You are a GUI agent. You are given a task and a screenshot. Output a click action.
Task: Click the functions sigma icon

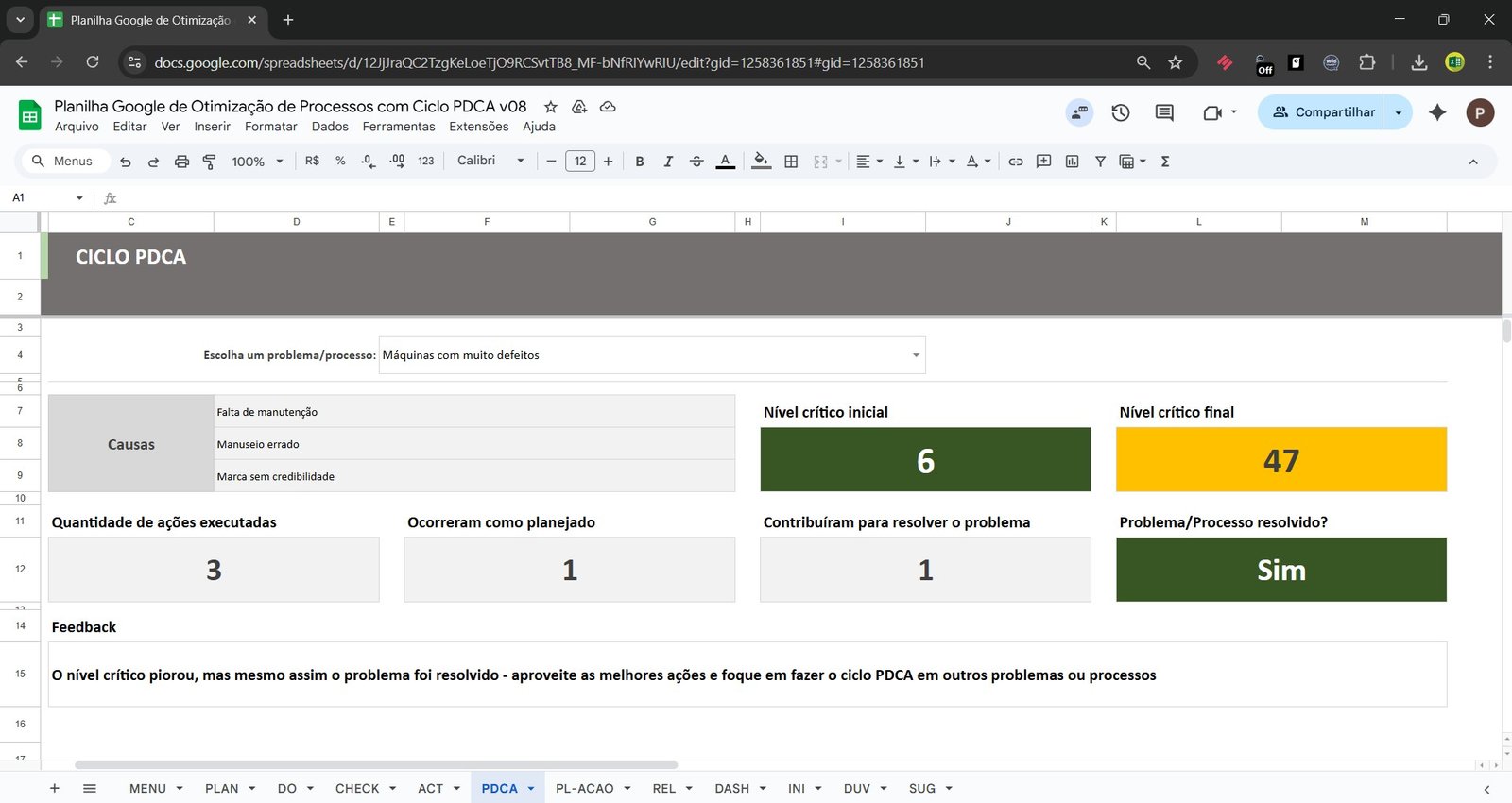coord(1165,162)
